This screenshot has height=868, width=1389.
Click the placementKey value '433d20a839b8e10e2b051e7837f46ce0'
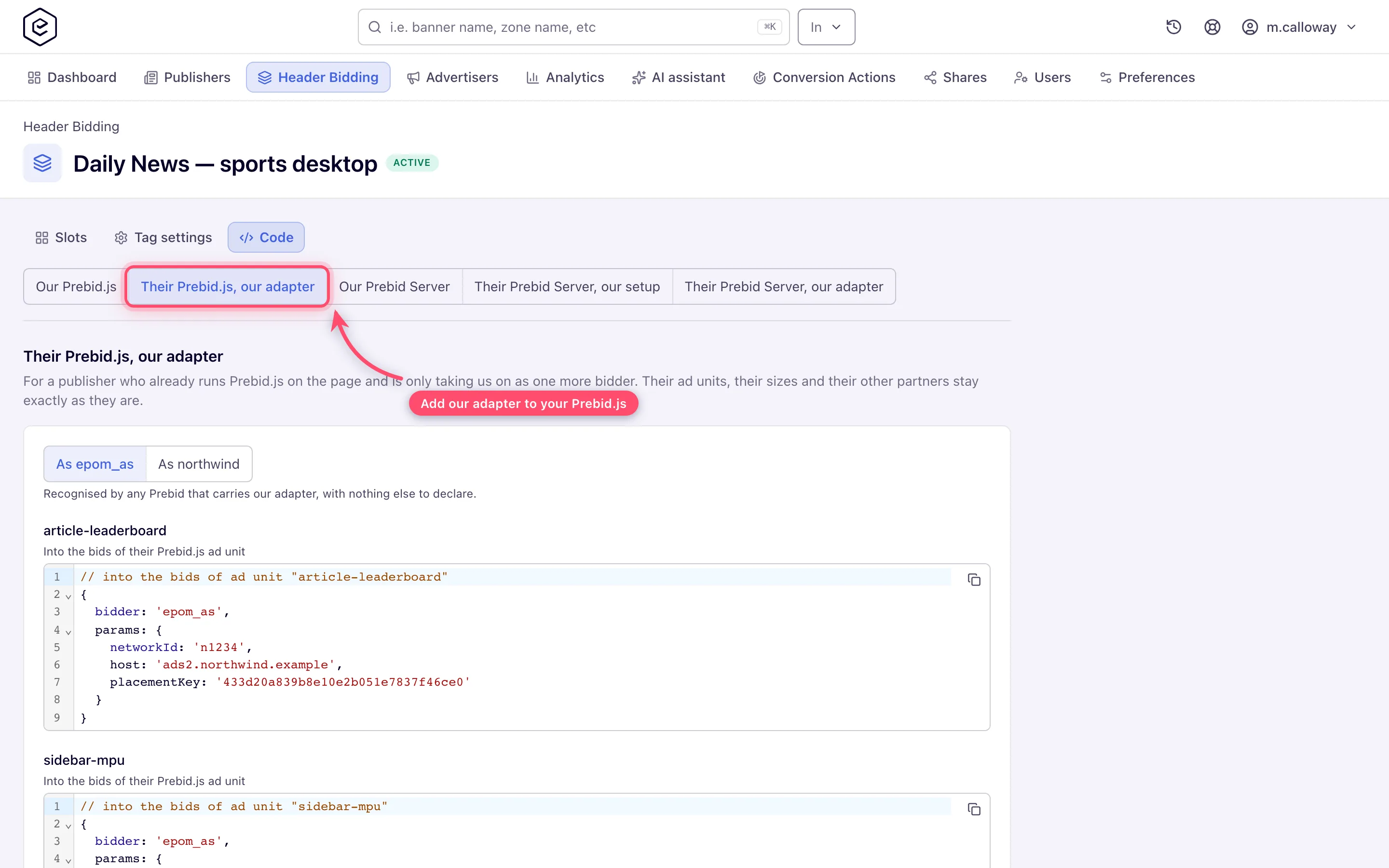click(342, 682)
